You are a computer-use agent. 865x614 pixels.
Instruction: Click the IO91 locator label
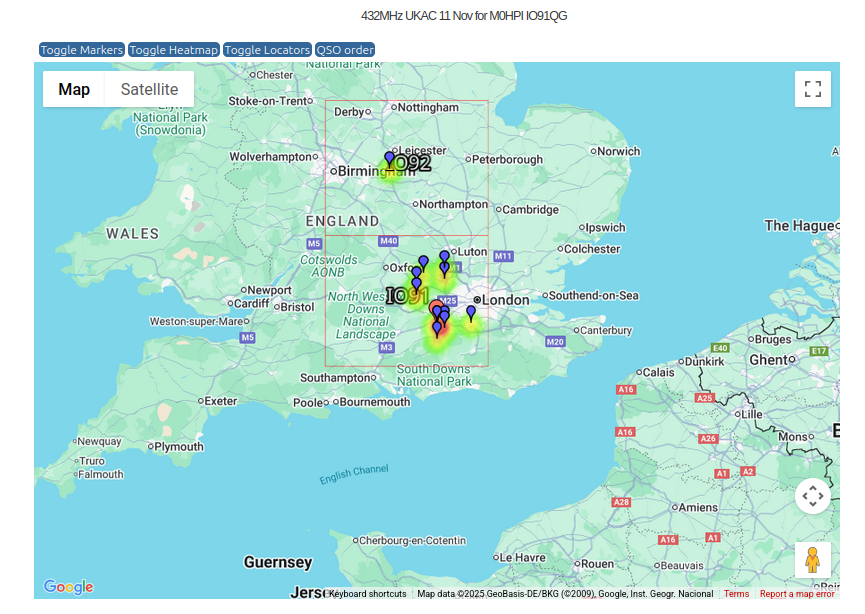tap(406, 296)
